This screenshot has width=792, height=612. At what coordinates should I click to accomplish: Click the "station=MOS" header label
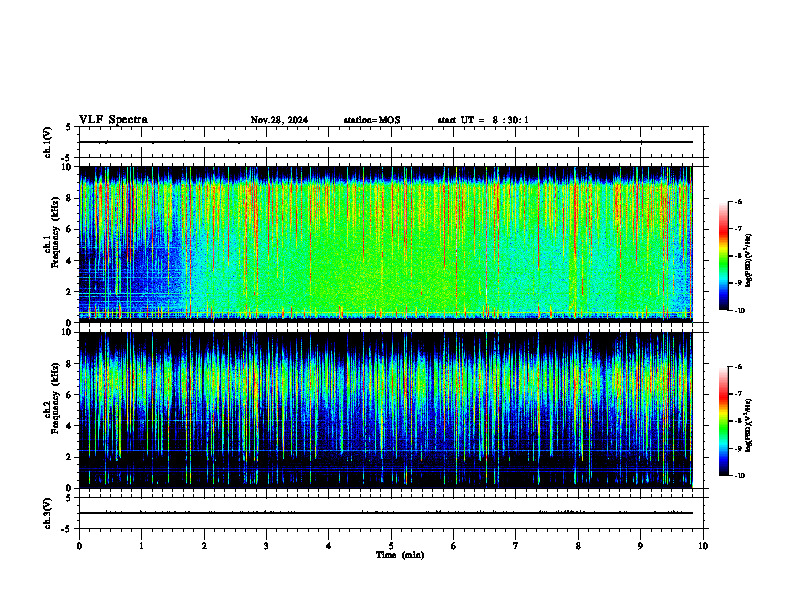click(x=372, y=120)
